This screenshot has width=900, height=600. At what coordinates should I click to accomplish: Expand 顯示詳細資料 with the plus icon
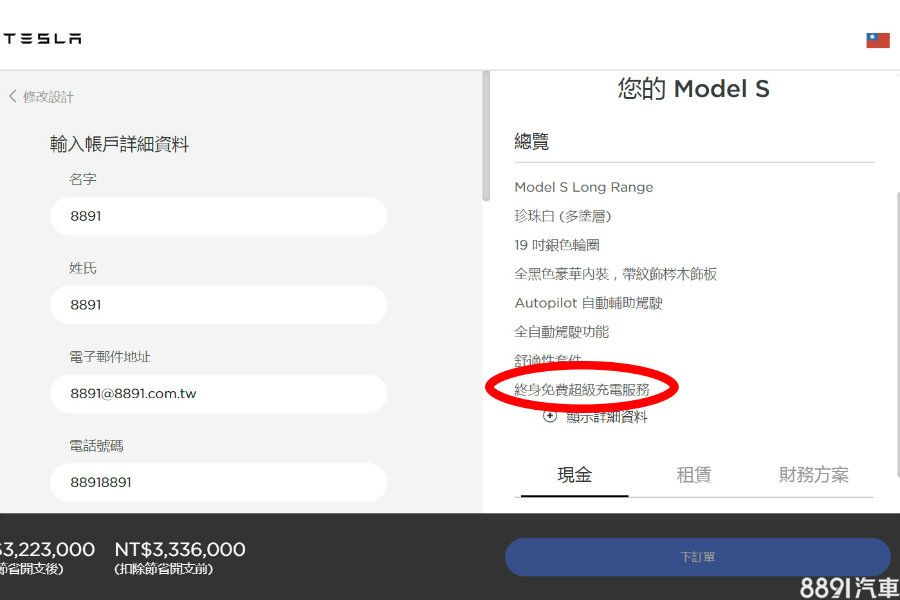click(x=550, y=416)
